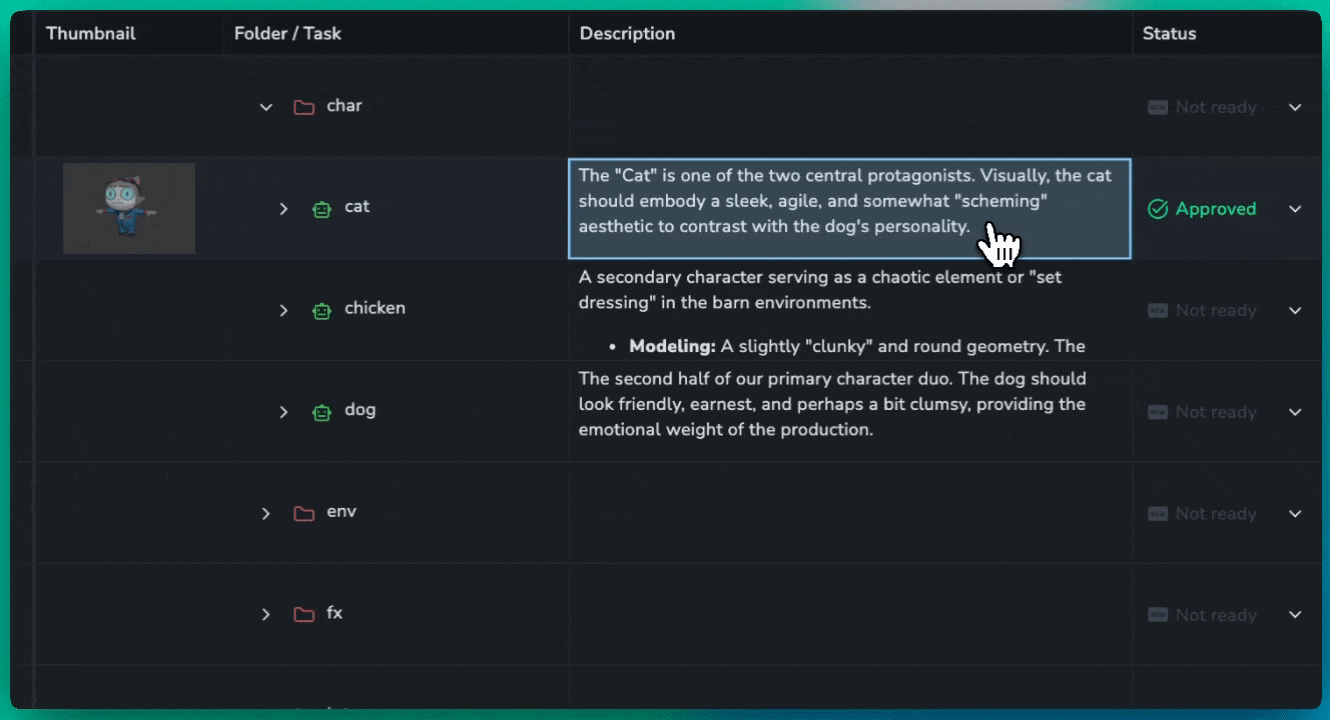This screenshot has width=1330, height=720.
Task: Click the env folder icon
Action: 304,513
